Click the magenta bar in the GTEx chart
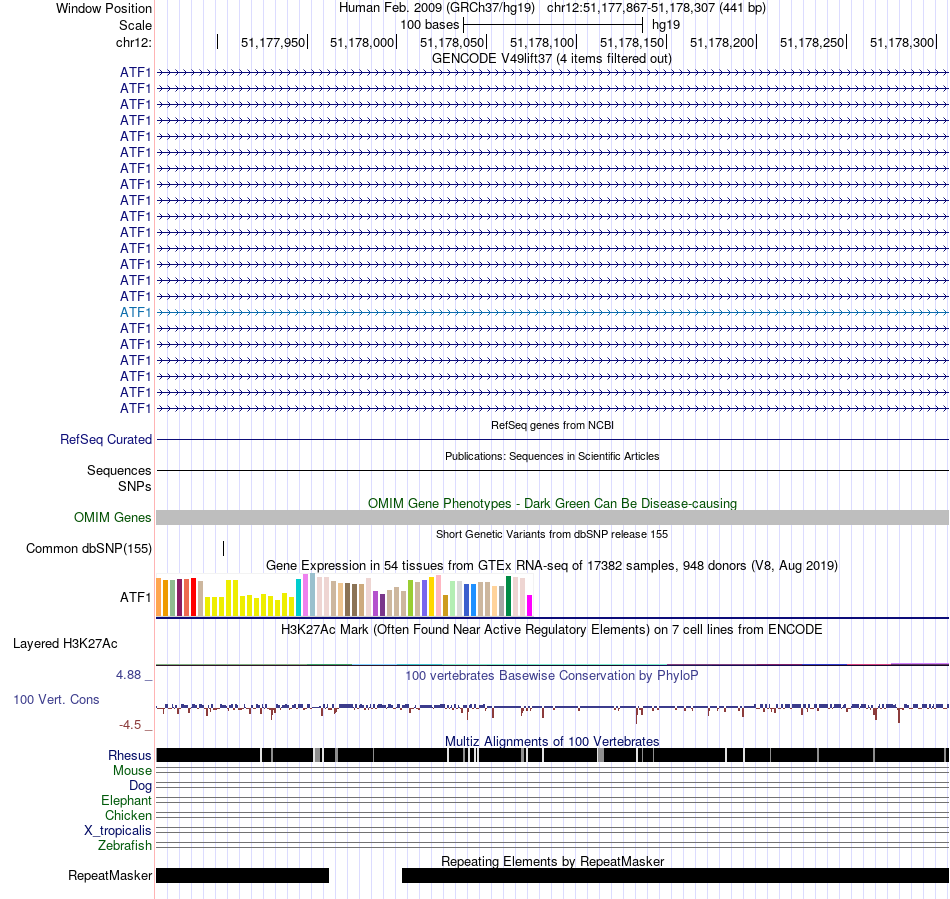 tap(530, 606)
